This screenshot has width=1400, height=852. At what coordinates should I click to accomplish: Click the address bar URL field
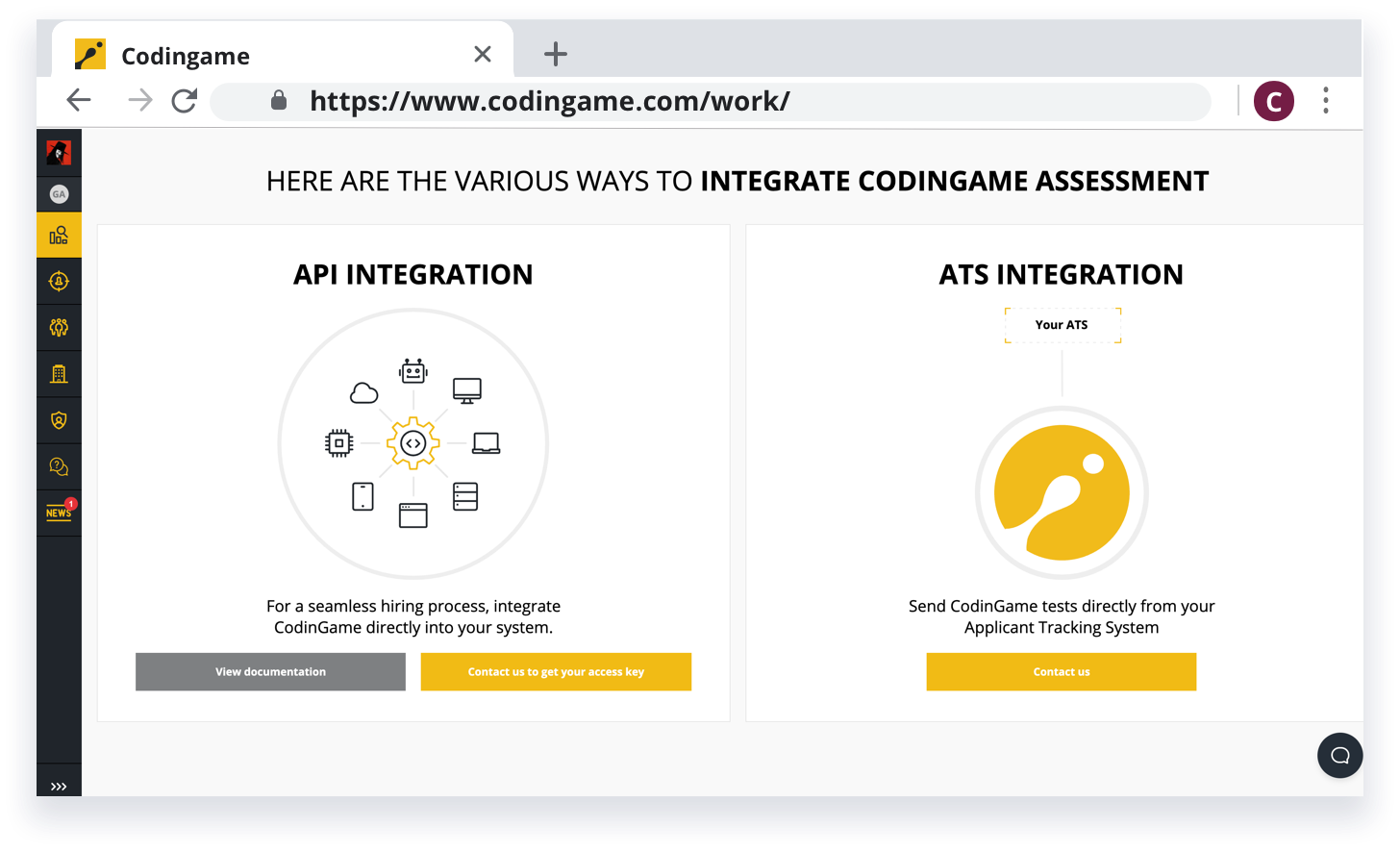(712, 101)
